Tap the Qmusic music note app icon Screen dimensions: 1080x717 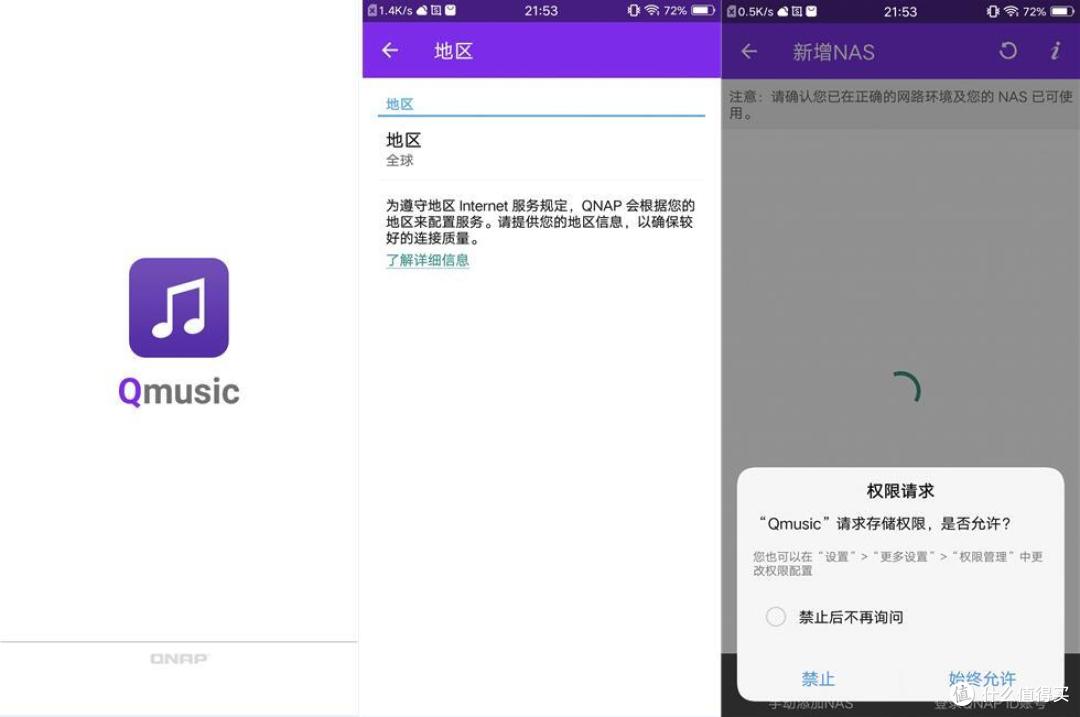pos(178,307)
